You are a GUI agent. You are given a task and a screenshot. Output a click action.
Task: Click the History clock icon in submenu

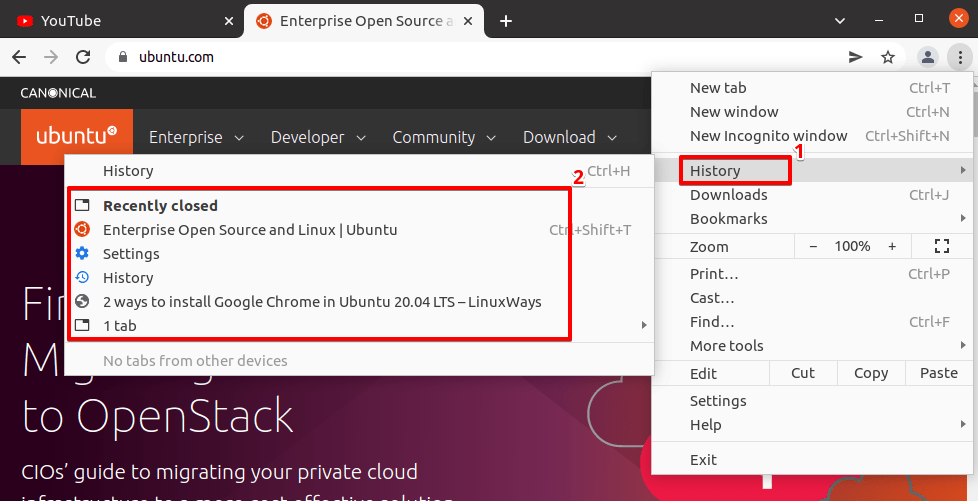click(82, 277)
